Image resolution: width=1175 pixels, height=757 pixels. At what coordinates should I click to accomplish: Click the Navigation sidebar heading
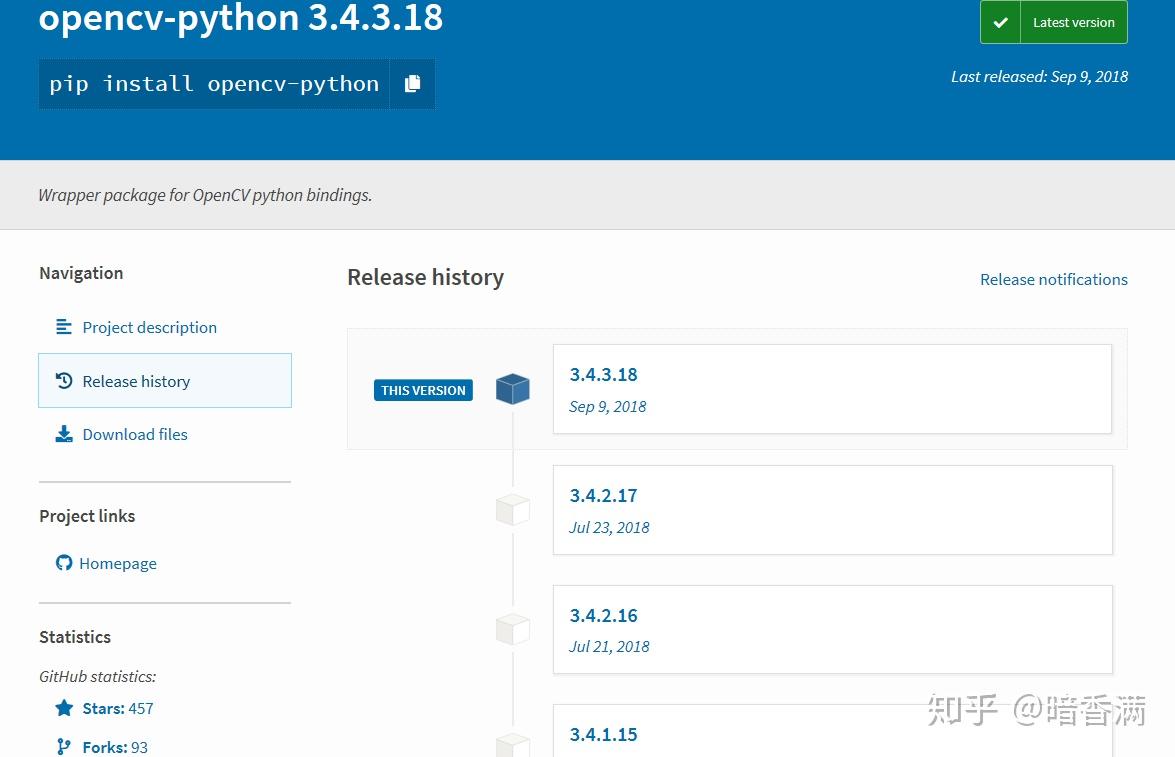pyautogui.click(x=81, y=274)
